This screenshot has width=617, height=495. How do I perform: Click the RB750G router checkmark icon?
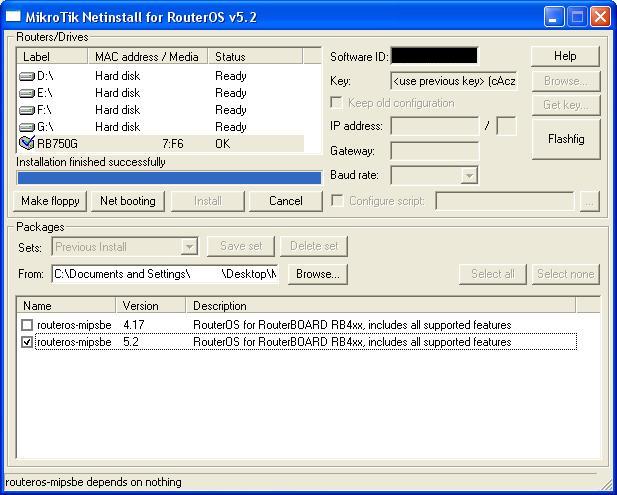[26, 143]
